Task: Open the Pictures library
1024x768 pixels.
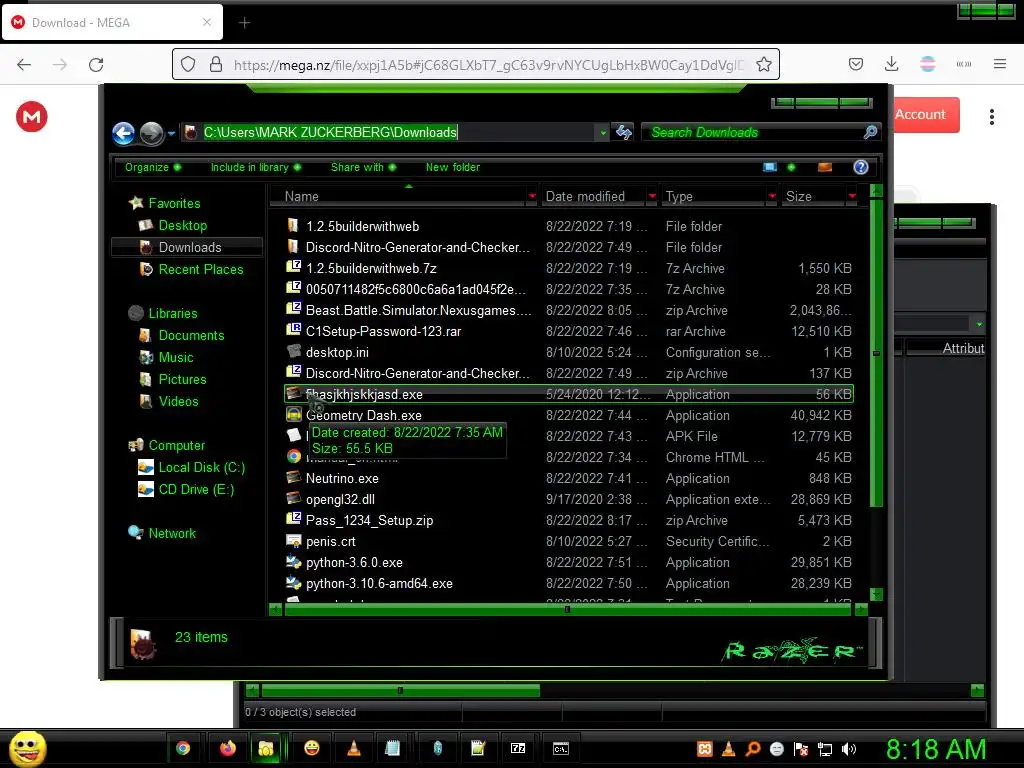Action: 182,379
